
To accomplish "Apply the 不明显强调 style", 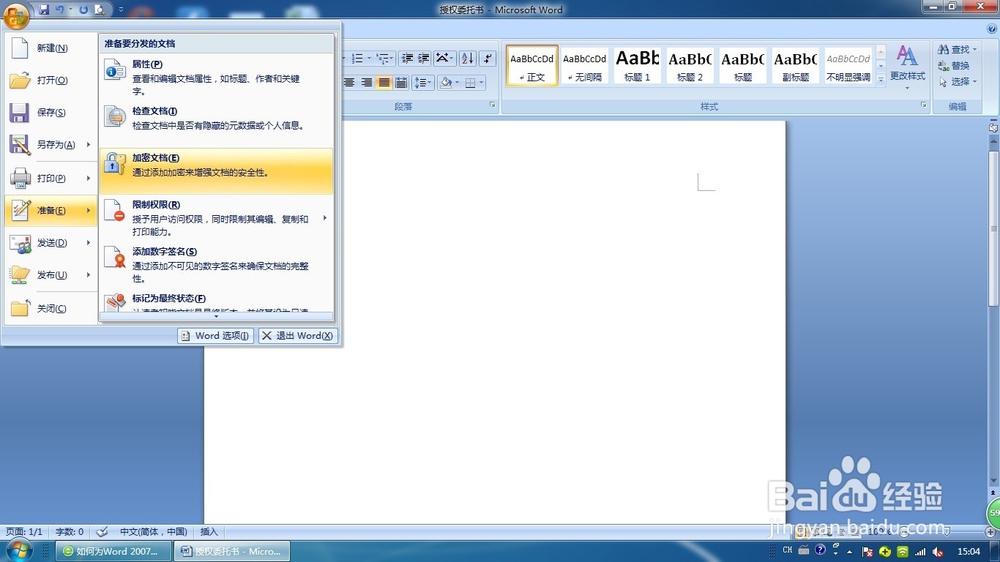I will coord(848,66).
